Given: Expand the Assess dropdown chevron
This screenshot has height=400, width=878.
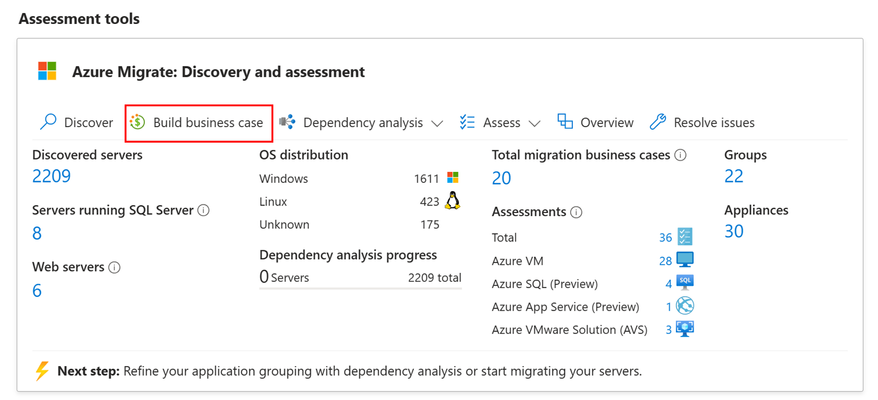Looking at the screenshot, I should [534, 123].
